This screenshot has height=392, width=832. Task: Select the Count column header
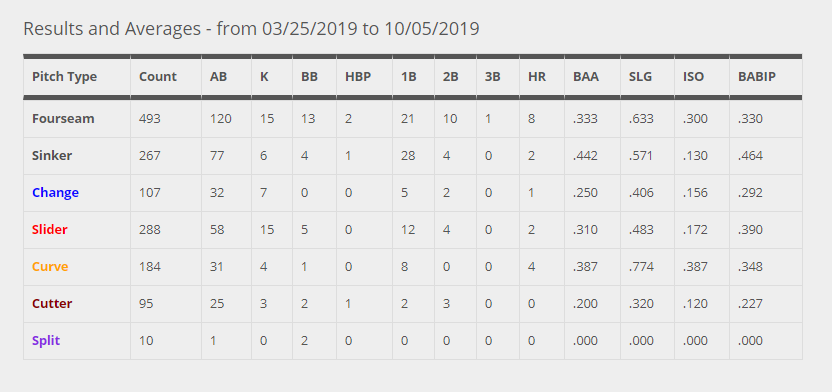pos(158,77)
